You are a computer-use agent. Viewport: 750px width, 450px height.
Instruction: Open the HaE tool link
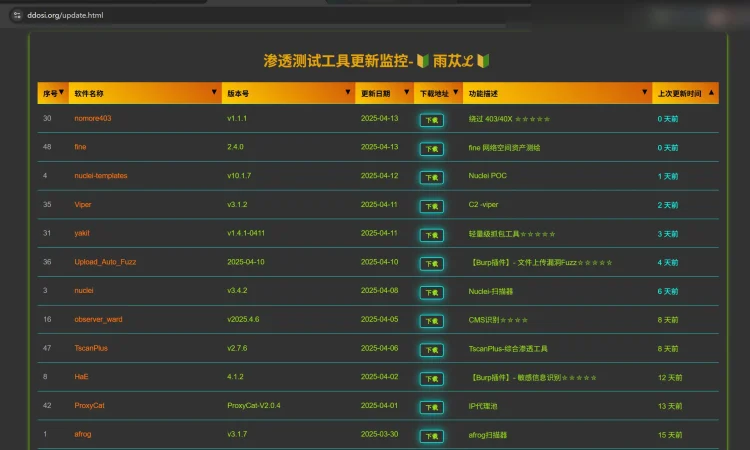(x=81, y=376)
